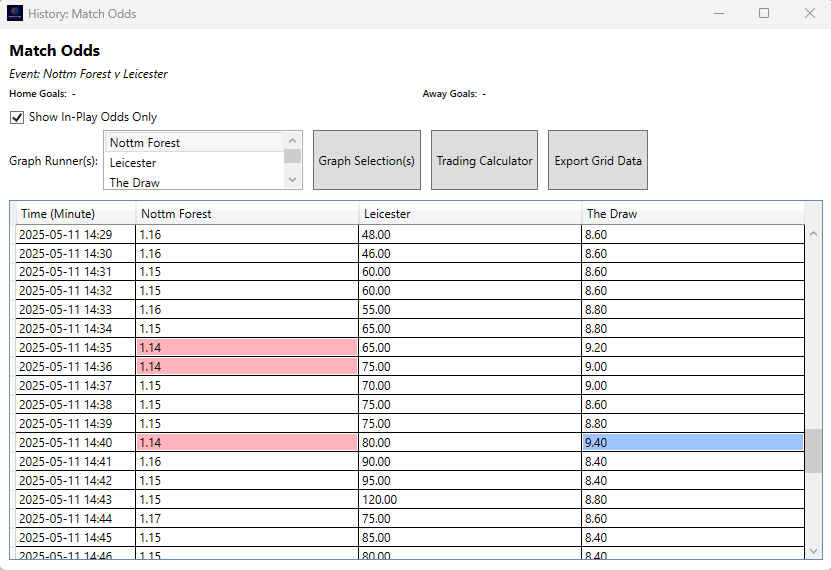Select the 2025-05-11 14:42 time cell
The width and height of the screenshot is (831, 570).
76,480
